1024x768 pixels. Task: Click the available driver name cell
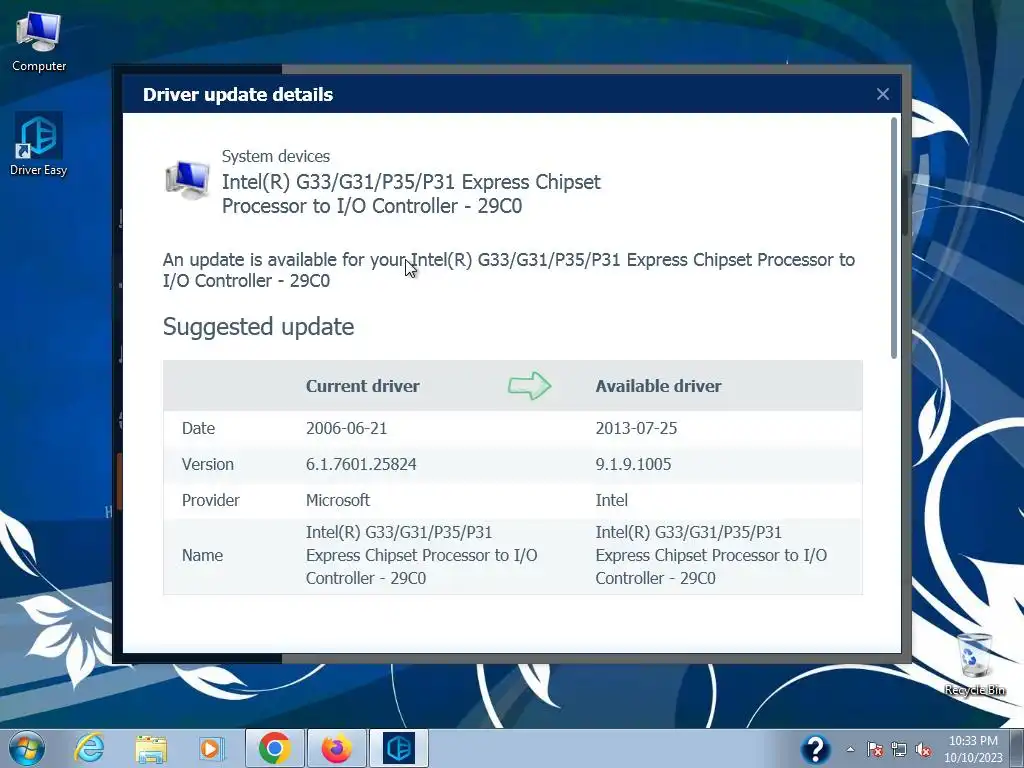[711, 555]
